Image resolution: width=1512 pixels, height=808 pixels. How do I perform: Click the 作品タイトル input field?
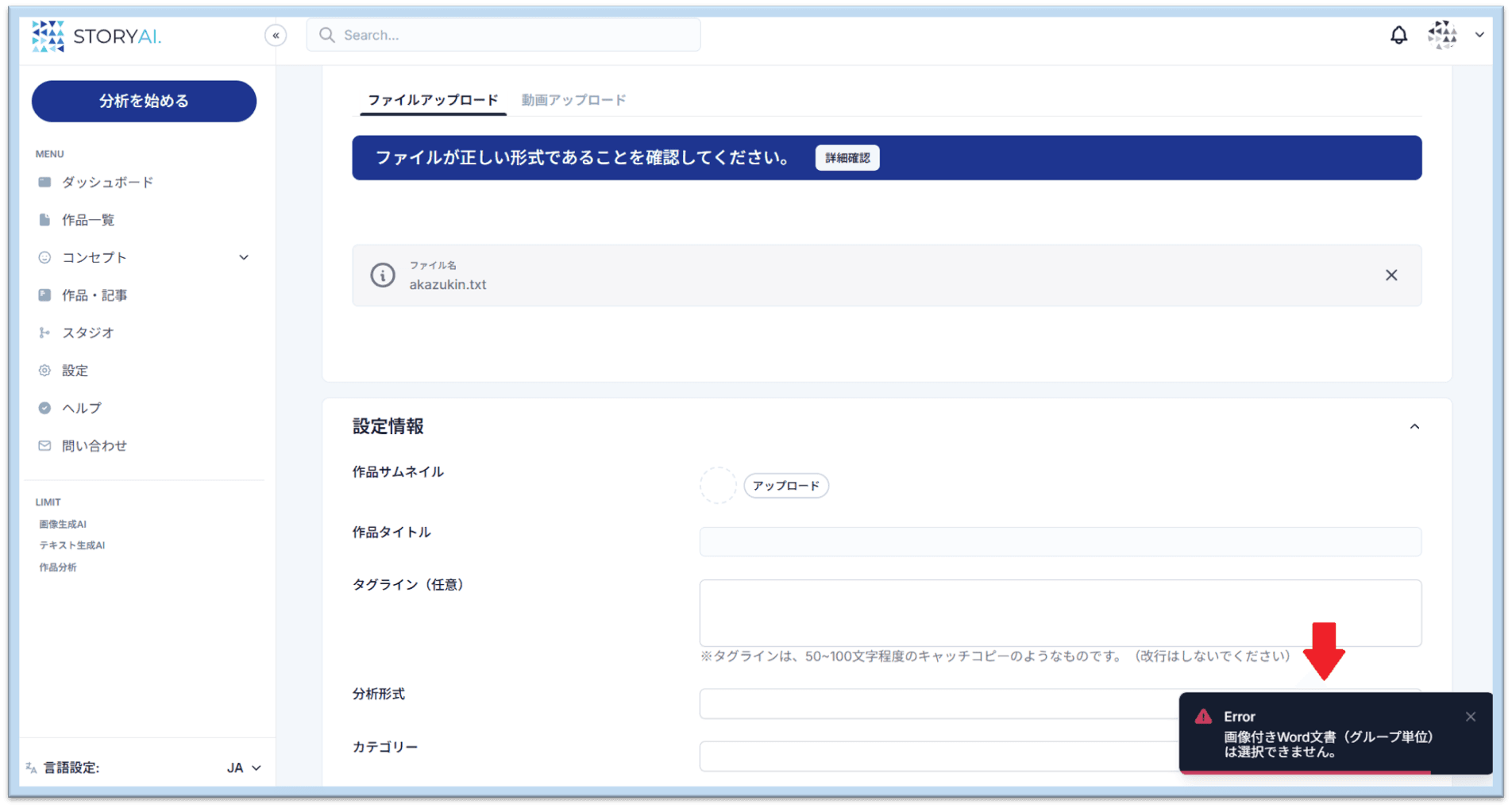(x=1060, y=542)
